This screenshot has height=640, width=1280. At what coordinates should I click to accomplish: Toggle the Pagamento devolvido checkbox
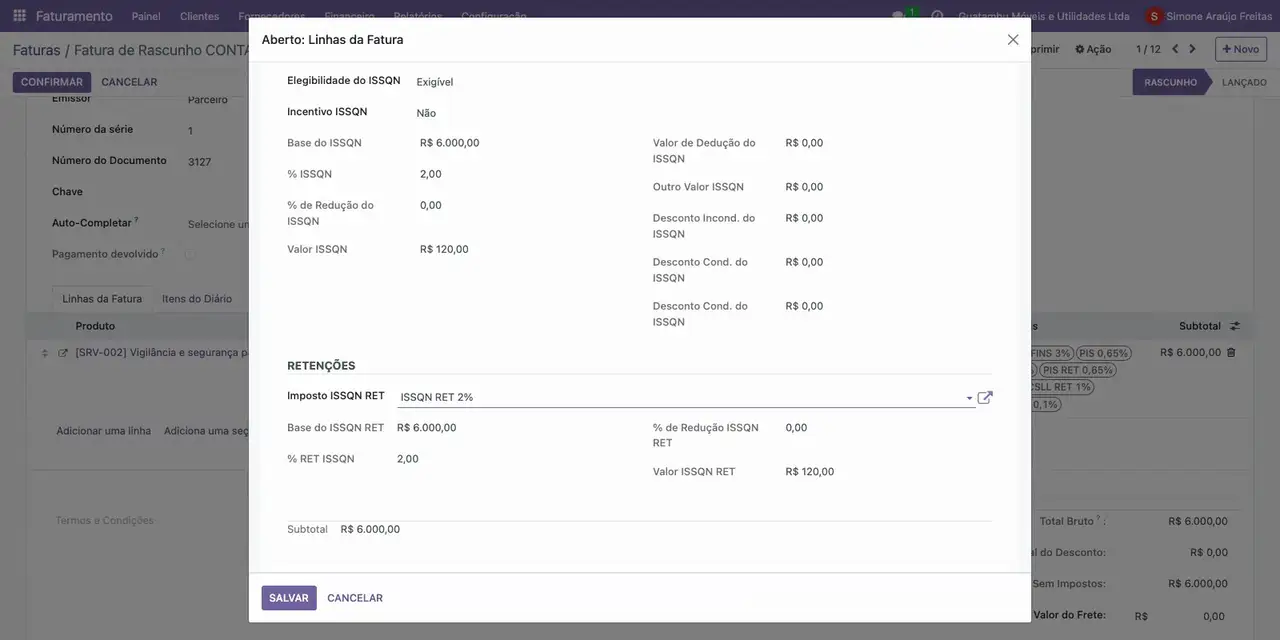[190, 254]
